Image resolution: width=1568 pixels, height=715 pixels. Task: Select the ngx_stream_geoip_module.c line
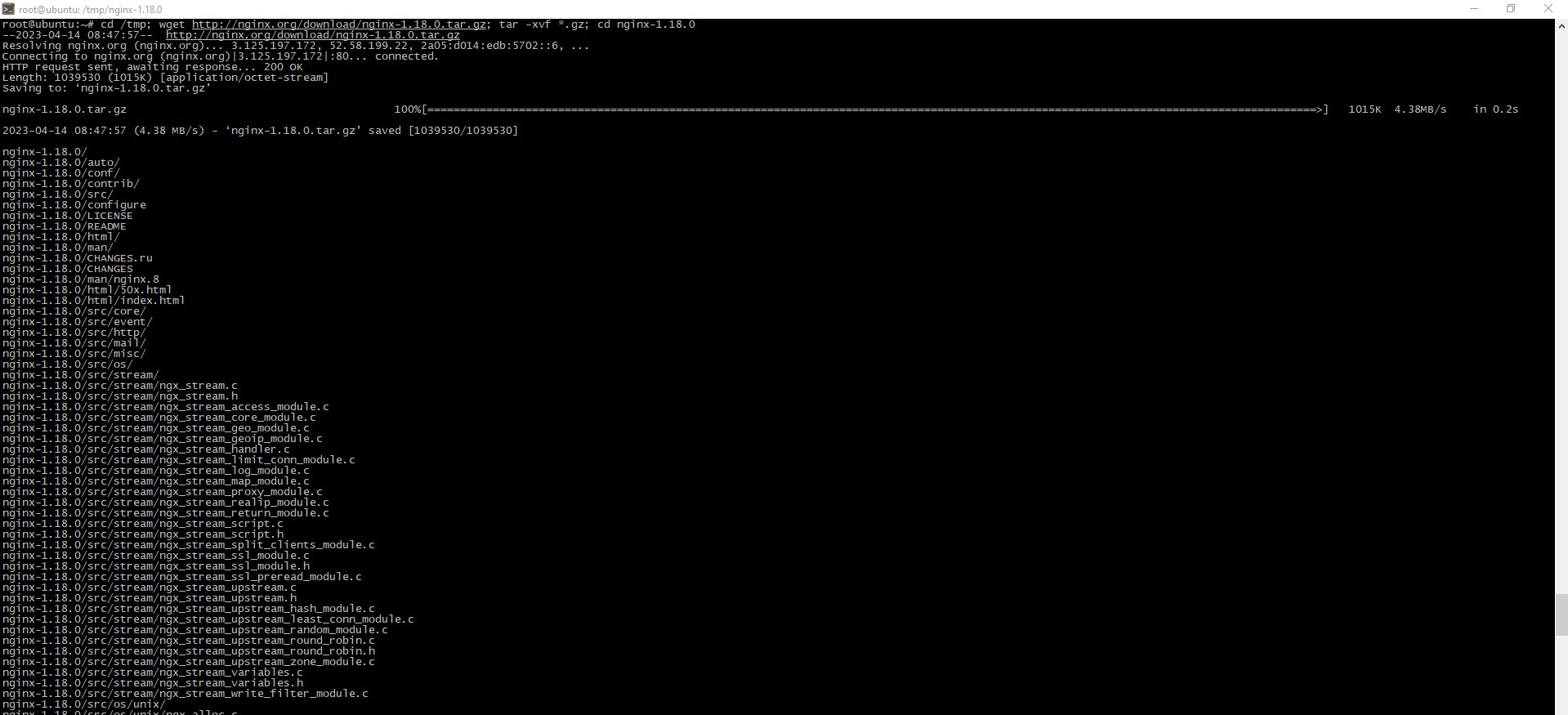(163, 439)
